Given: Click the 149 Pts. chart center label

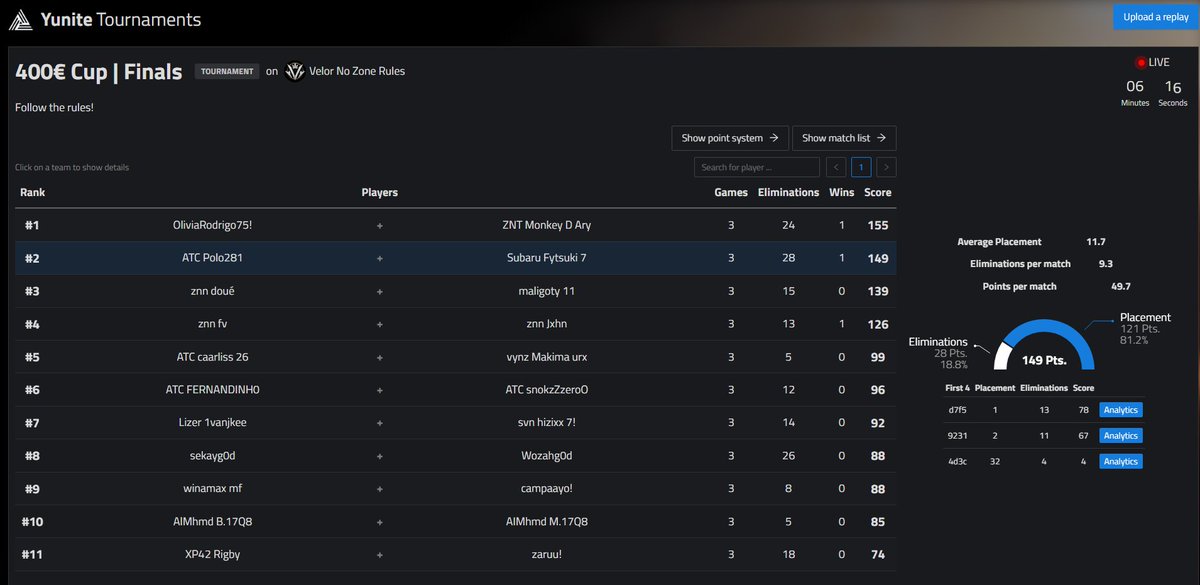Looking at the screenshot, I should pos(1042,360).
